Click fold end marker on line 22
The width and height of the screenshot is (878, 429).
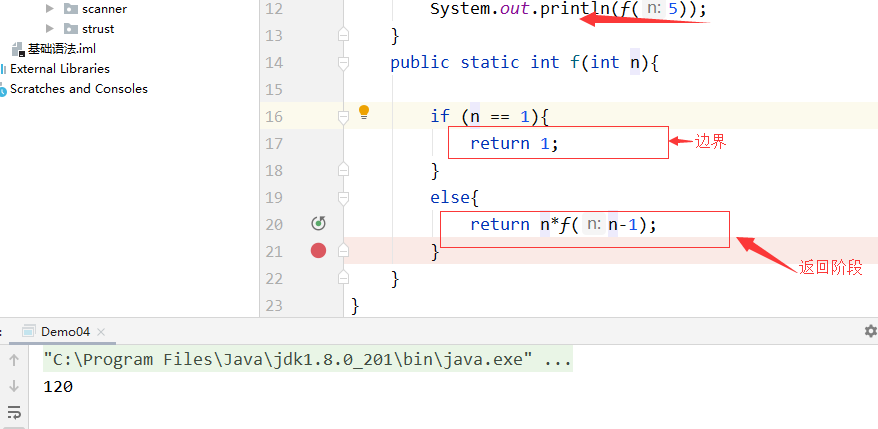343,278
